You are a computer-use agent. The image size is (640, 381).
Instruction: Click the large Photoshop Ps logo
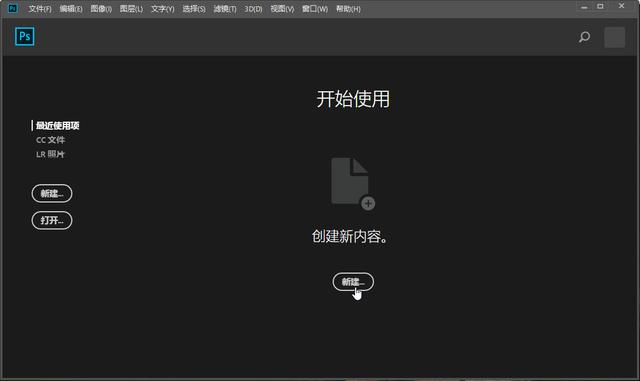[24, 36]
